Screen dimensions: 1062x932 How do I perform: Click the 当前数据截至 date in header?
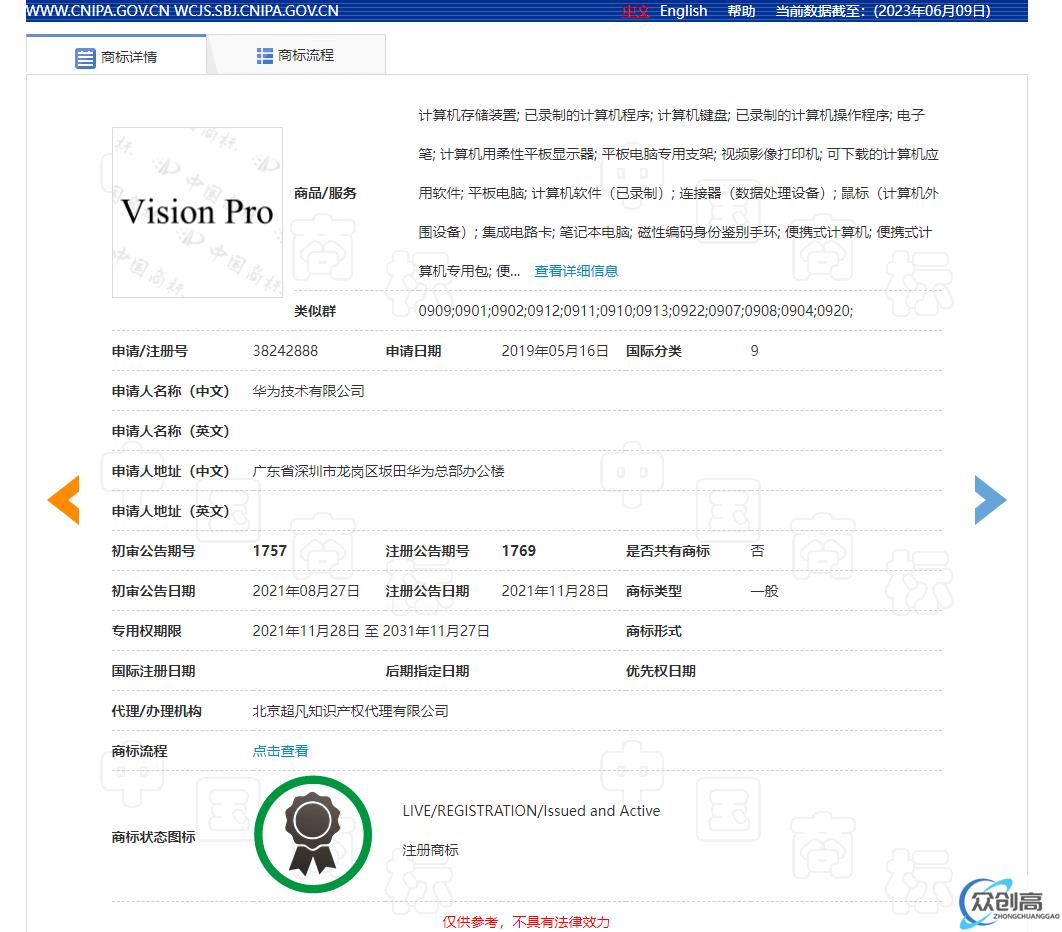point(883,11)
